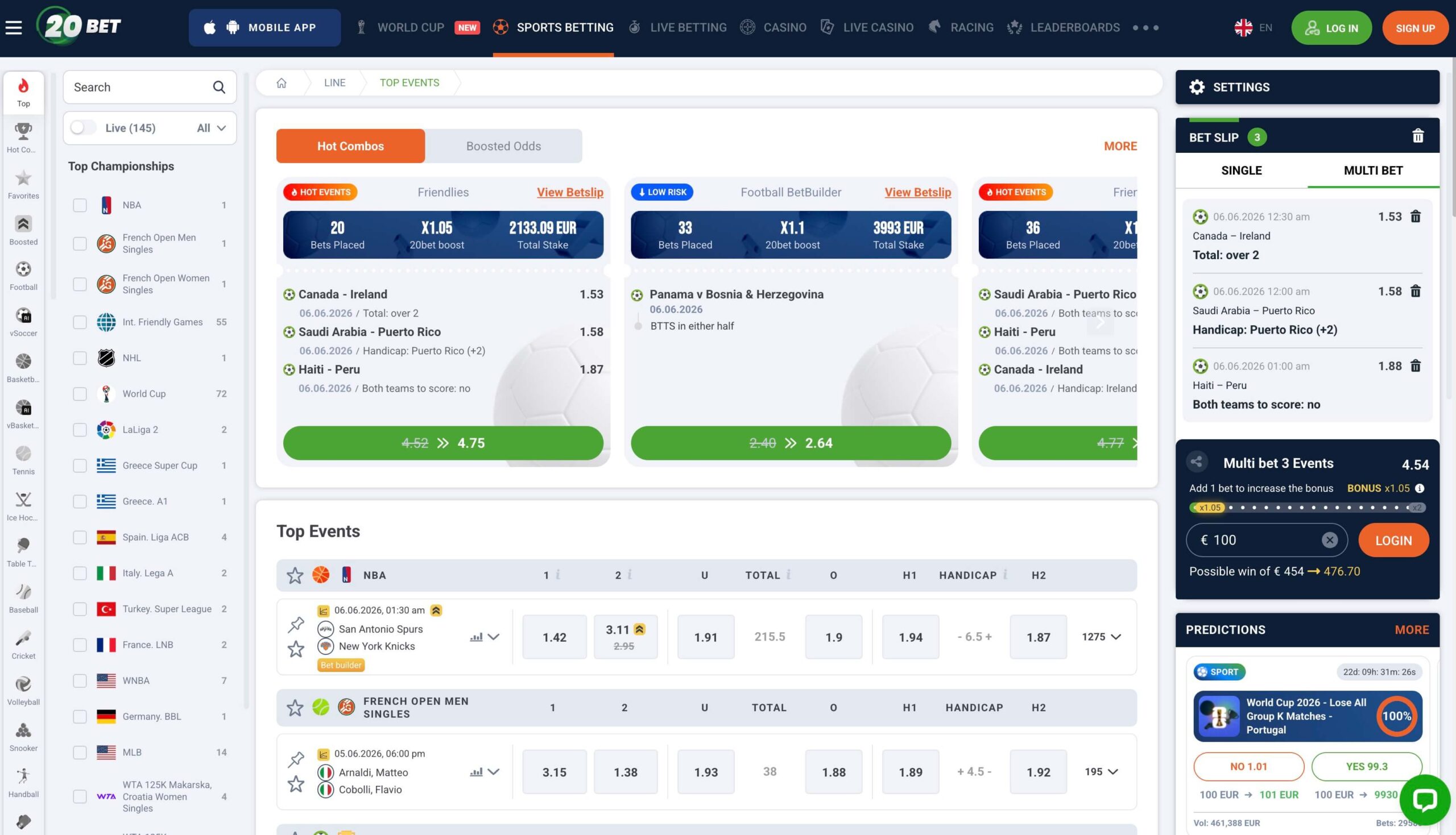Select Tennis in the sports sidebar
This screenshot has height=835, width=1456.
coord(23,460)
